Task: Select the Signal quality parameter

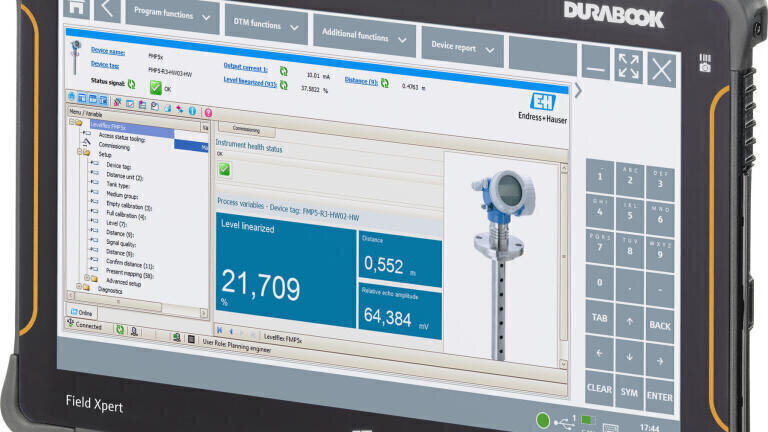Action: coord(121,243)
